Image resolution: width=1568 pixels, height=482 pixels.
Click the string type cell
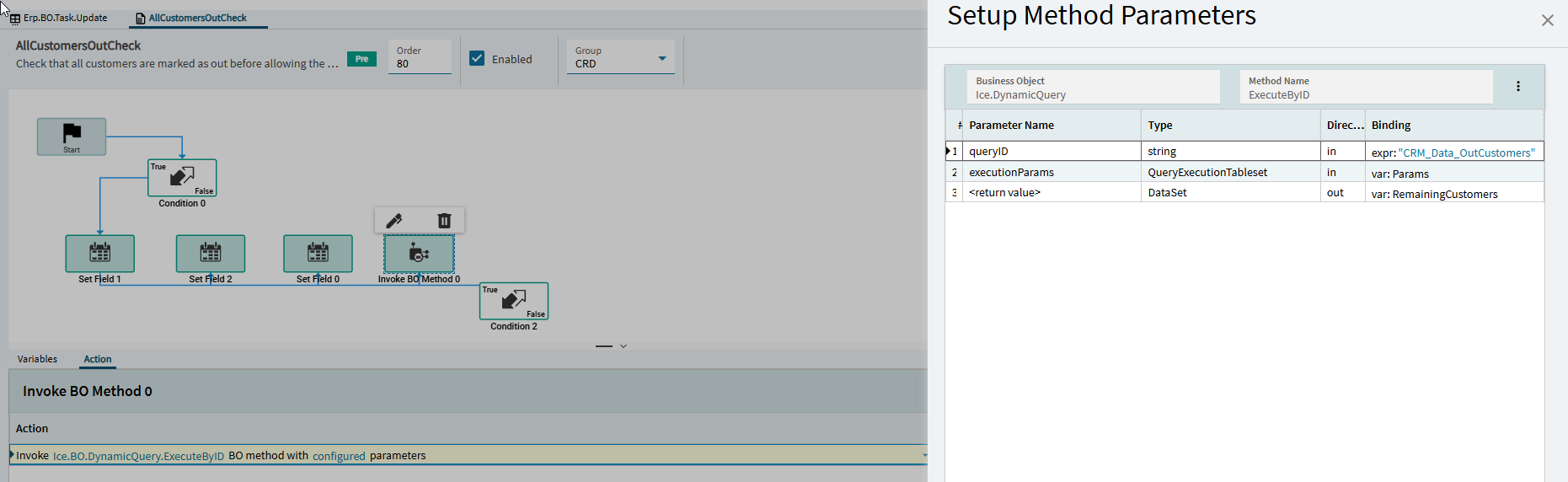(x=1230, y=152)
